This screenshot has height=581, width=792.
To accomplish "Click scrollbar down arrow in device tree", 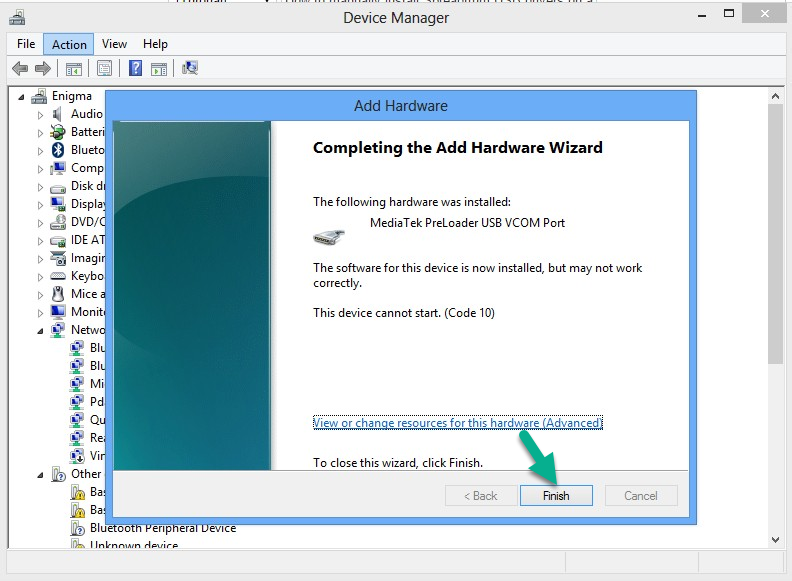I will point(775,540).
